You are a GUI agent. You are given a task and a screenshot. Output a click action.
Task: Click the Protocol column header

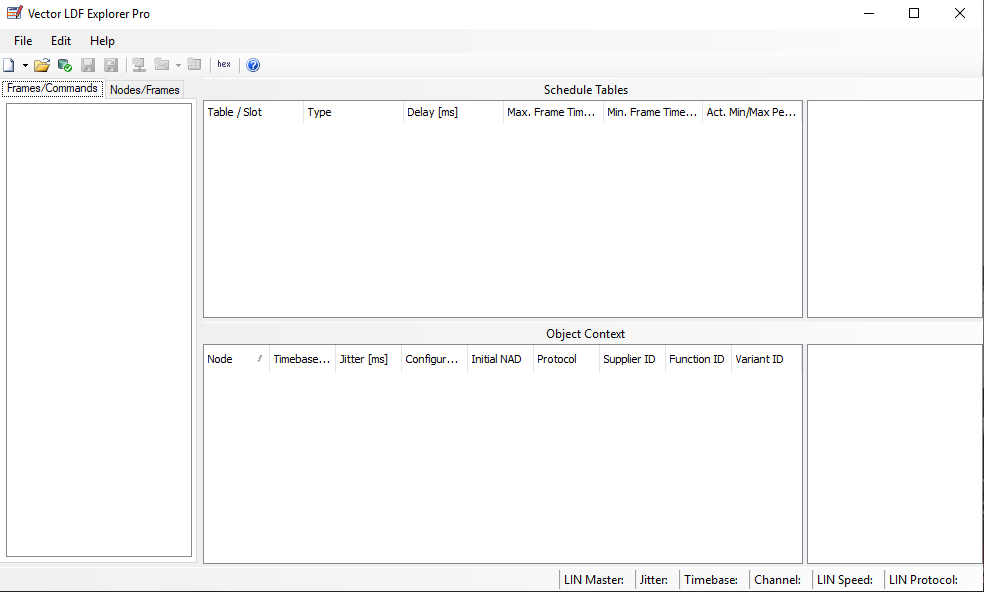[566, 359]
